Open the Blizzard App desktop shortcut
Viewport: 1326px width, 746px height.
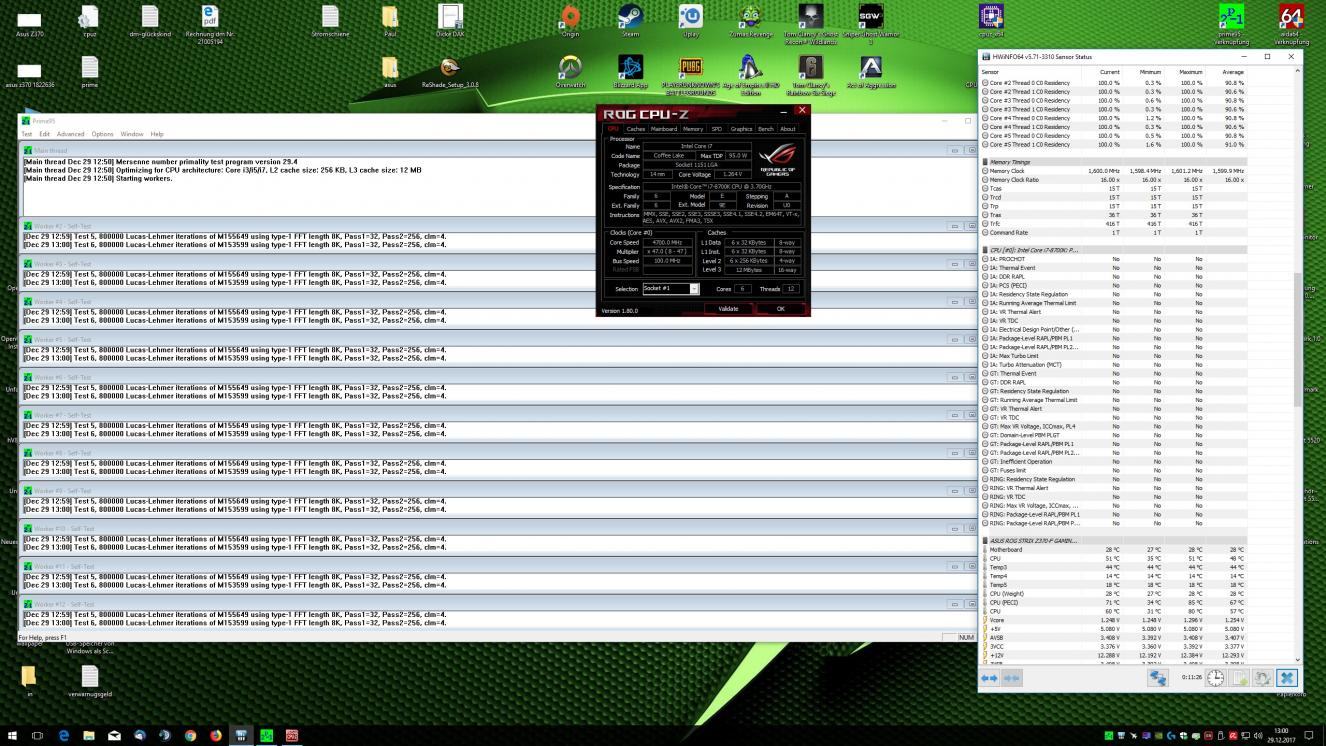coord(630,71)
